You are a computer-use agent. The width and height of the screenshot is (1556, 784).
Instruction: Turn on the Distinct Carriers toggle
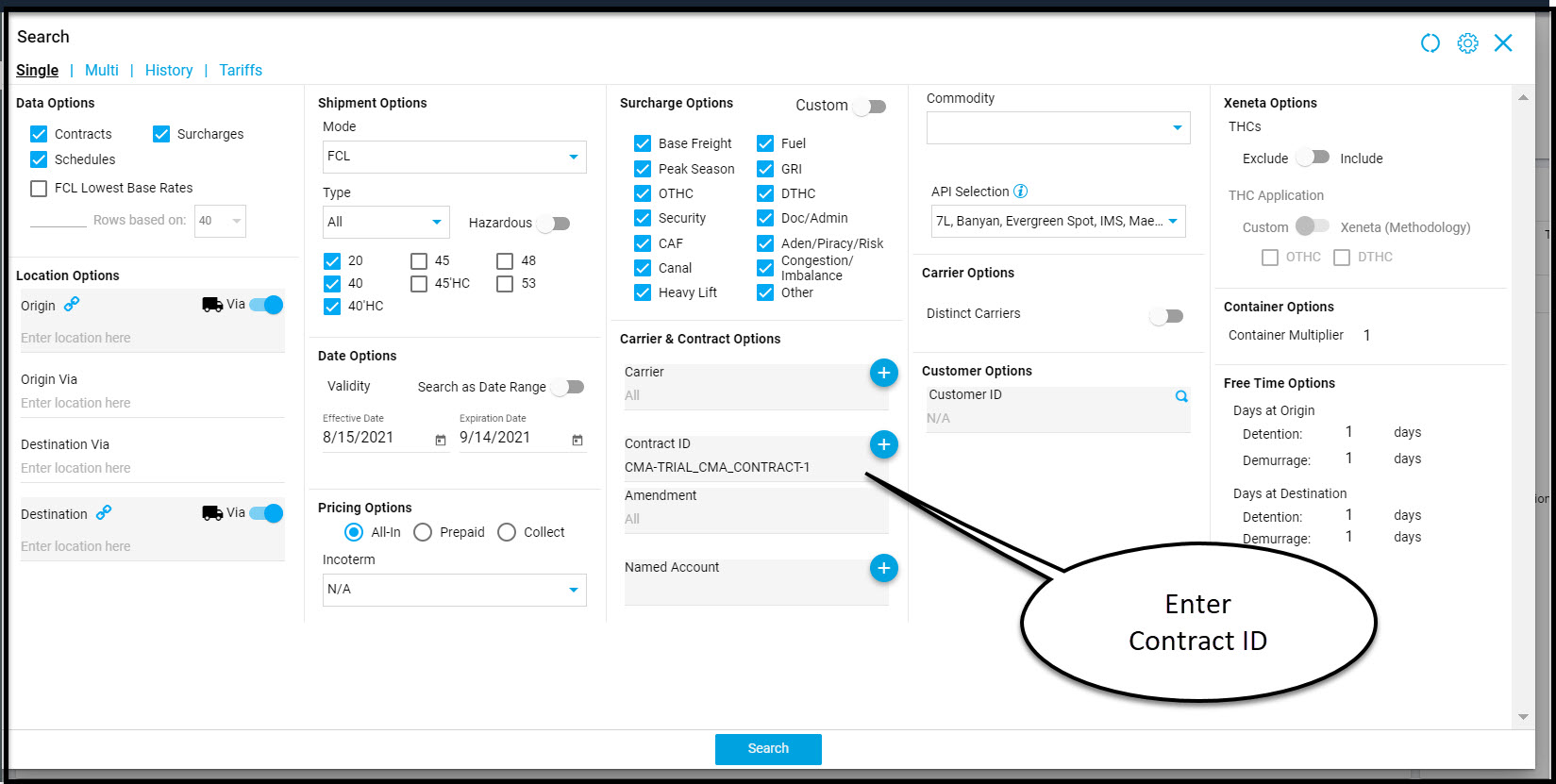pos(1165,316)
